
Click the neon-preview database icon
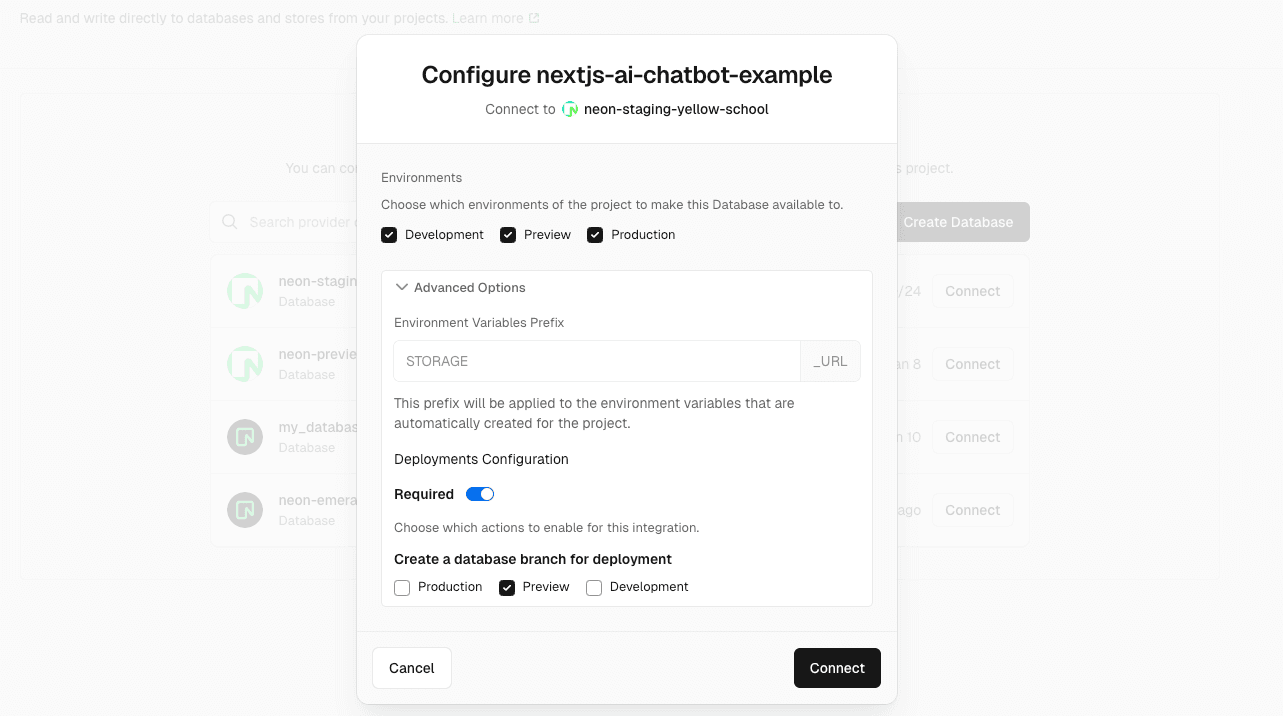[245, 363]
